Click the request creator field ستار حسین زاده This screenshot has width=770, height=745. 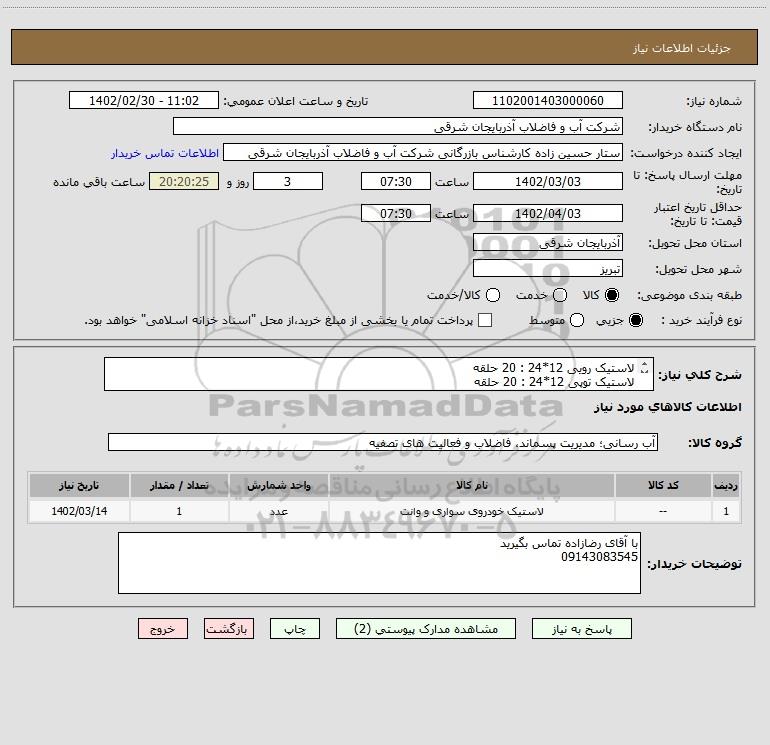(x=423, y=152)
